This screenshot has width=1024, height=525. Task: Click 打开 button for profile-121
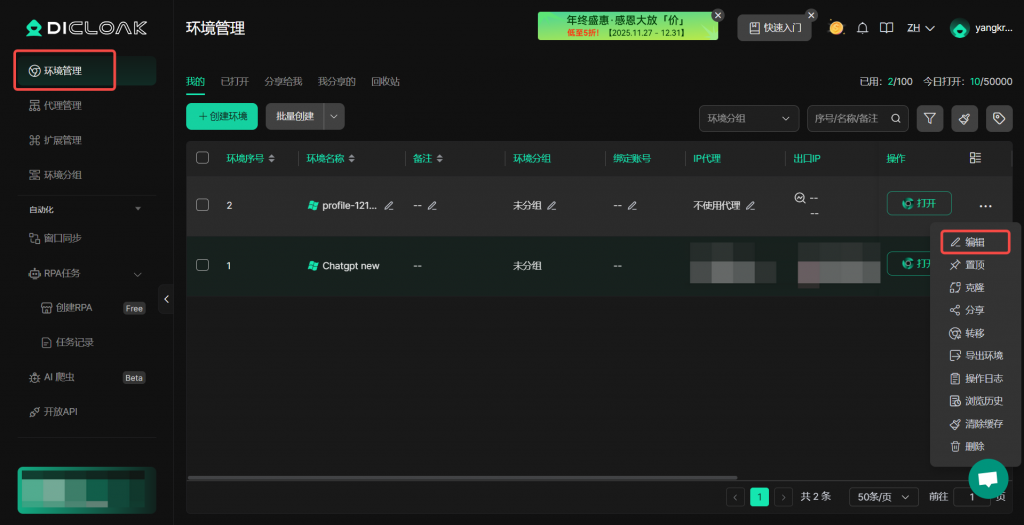[x=918, y=203]
